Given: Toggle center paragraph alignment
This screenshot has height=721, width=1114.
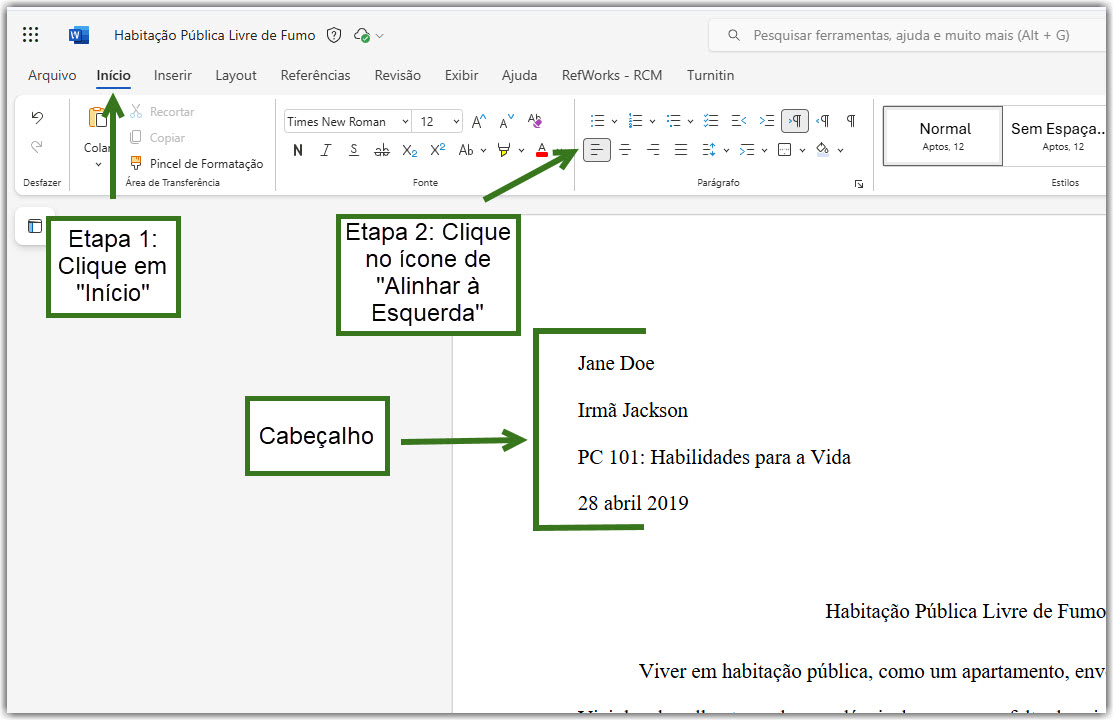Looking at the screenshot, I should [625, 150].
